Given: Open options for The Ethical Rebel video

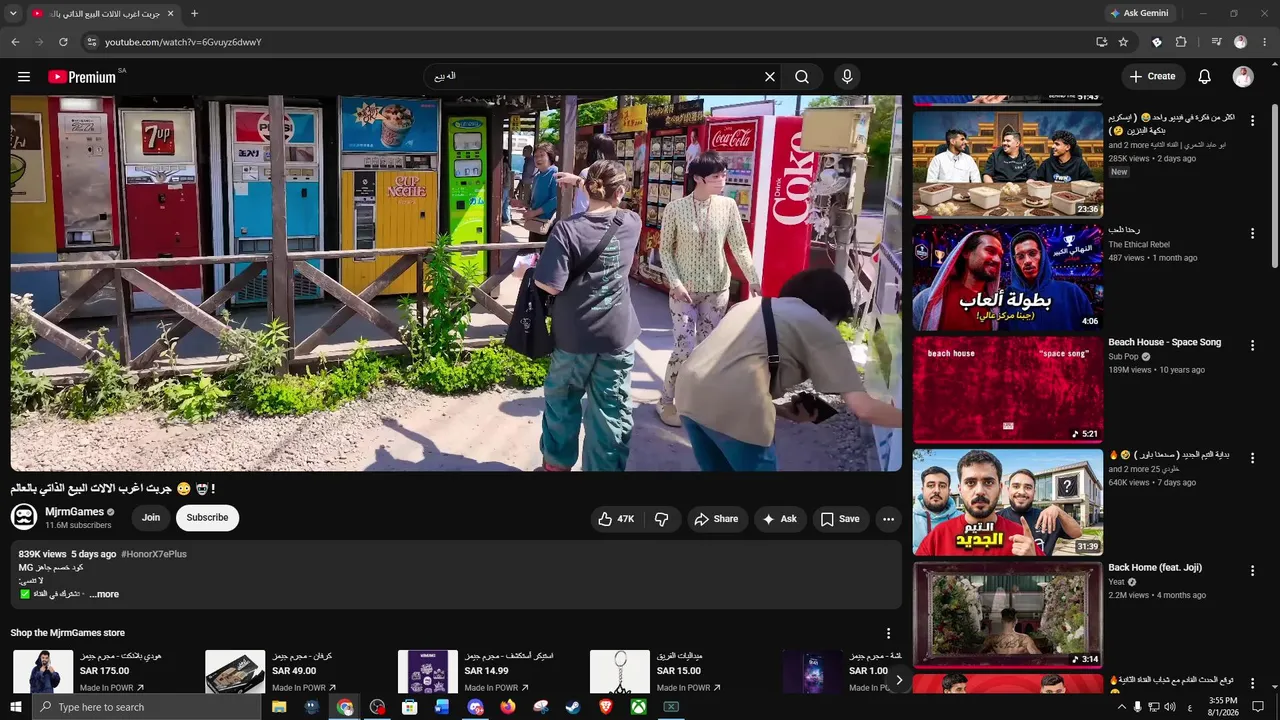Looking at the screenshot, I should (x=1252, y=233).
